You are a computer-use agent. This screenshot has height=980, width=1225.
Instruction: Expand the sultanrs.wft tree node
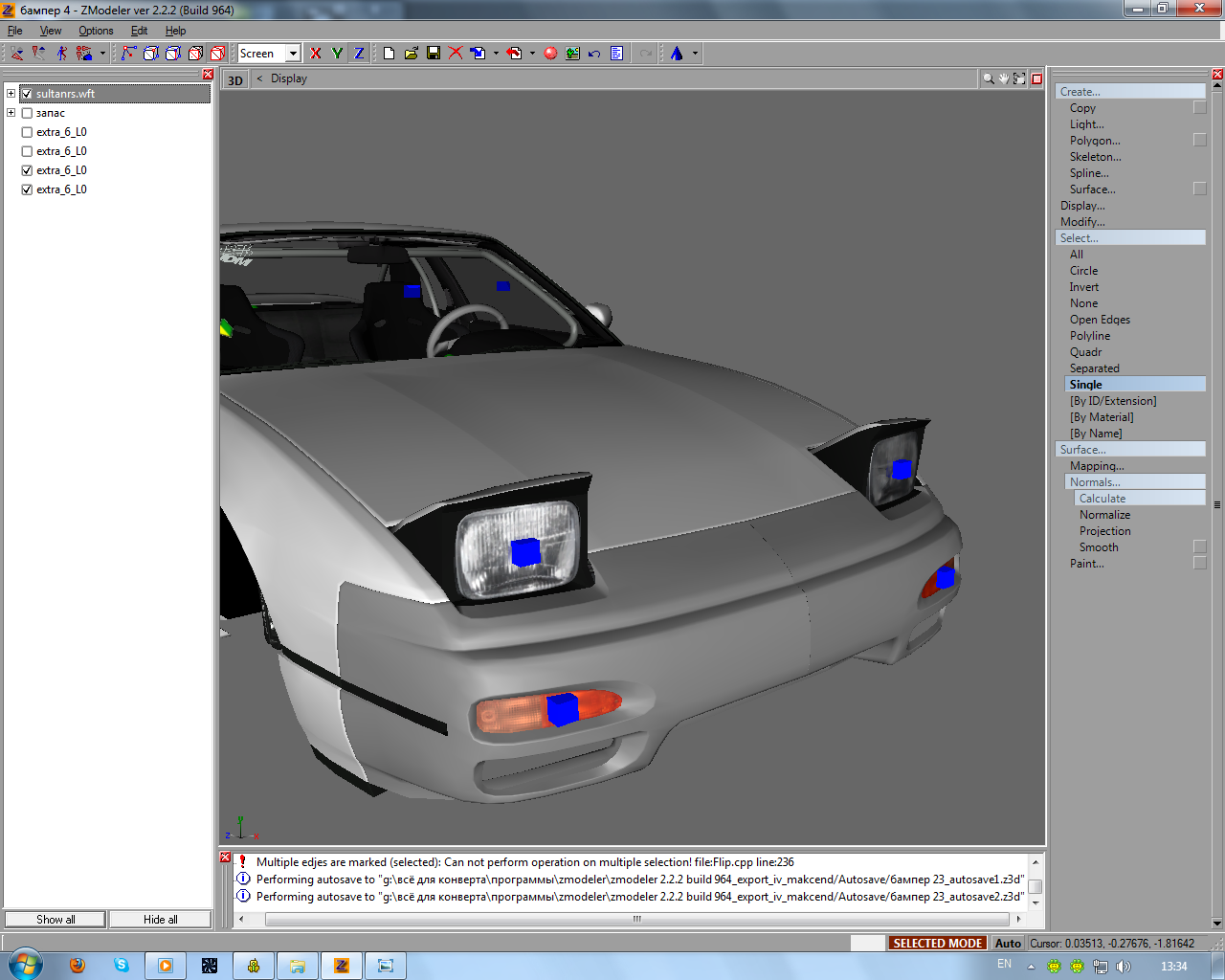tap(11, 94)
